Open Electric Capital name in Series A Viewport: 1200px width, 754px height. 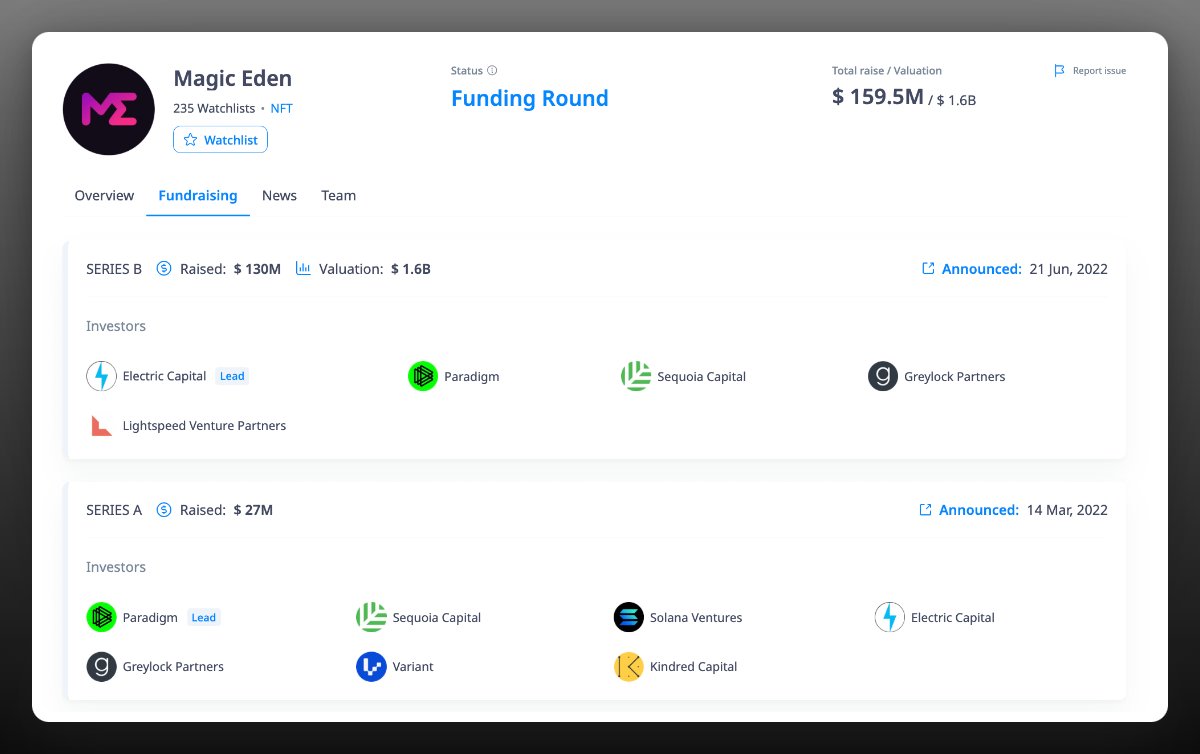point(953,618)
